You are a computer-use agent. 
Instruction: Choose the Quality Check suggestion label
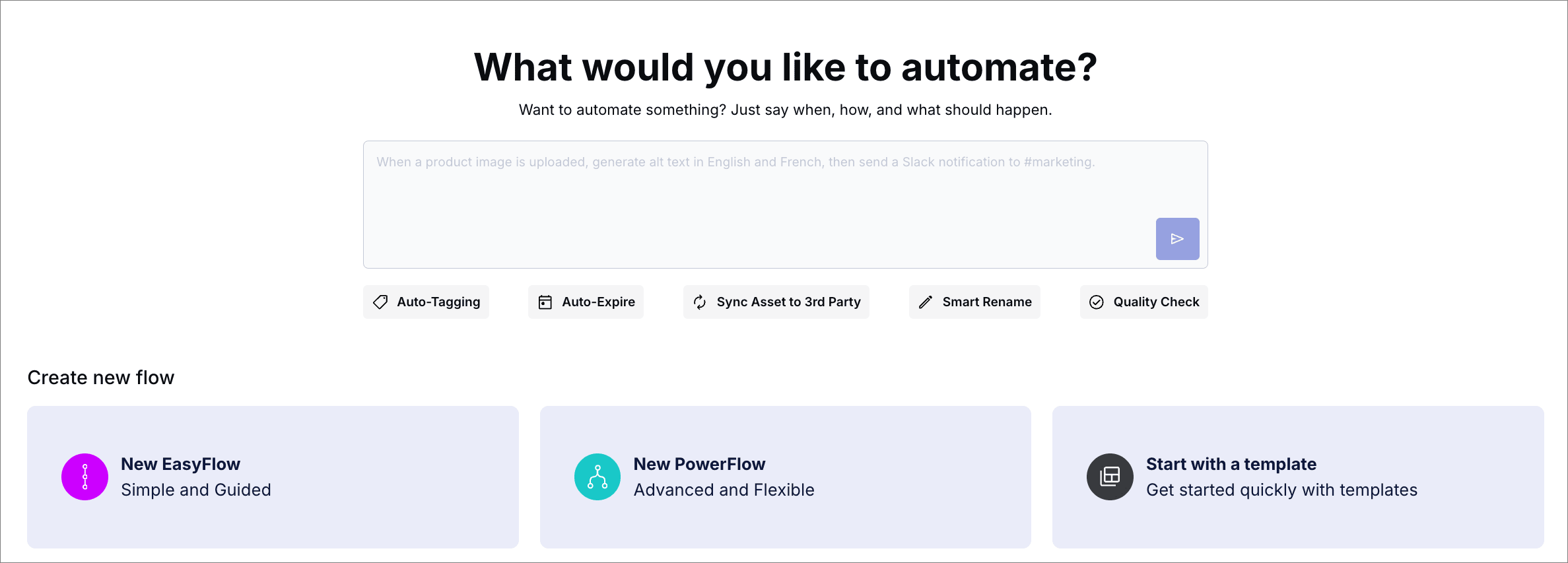coord(1156,302)
